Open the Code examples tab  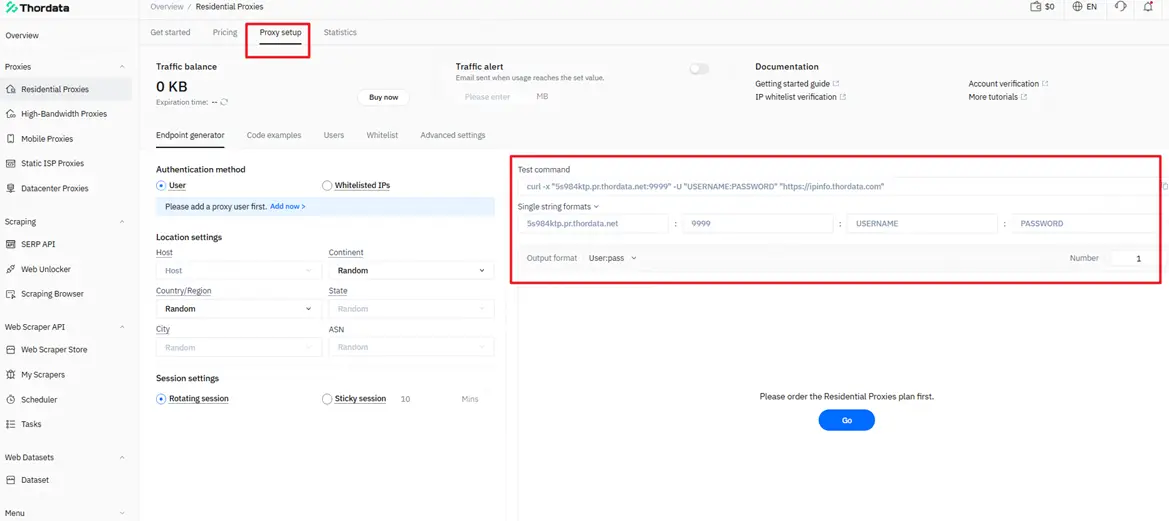pos(273,135)
